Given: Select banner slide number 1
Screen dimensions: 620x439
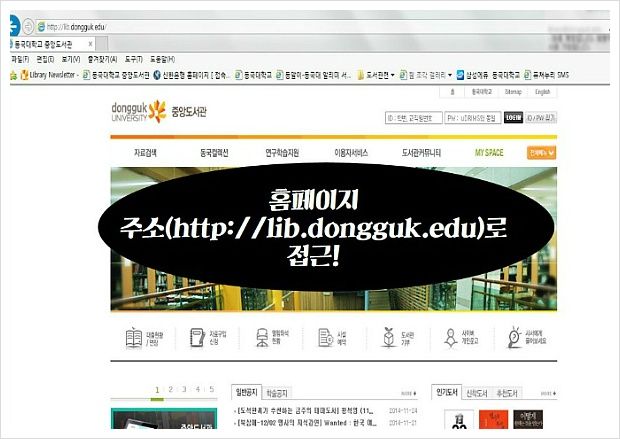Looking at the screenshot, I should (x=157, y=390).
